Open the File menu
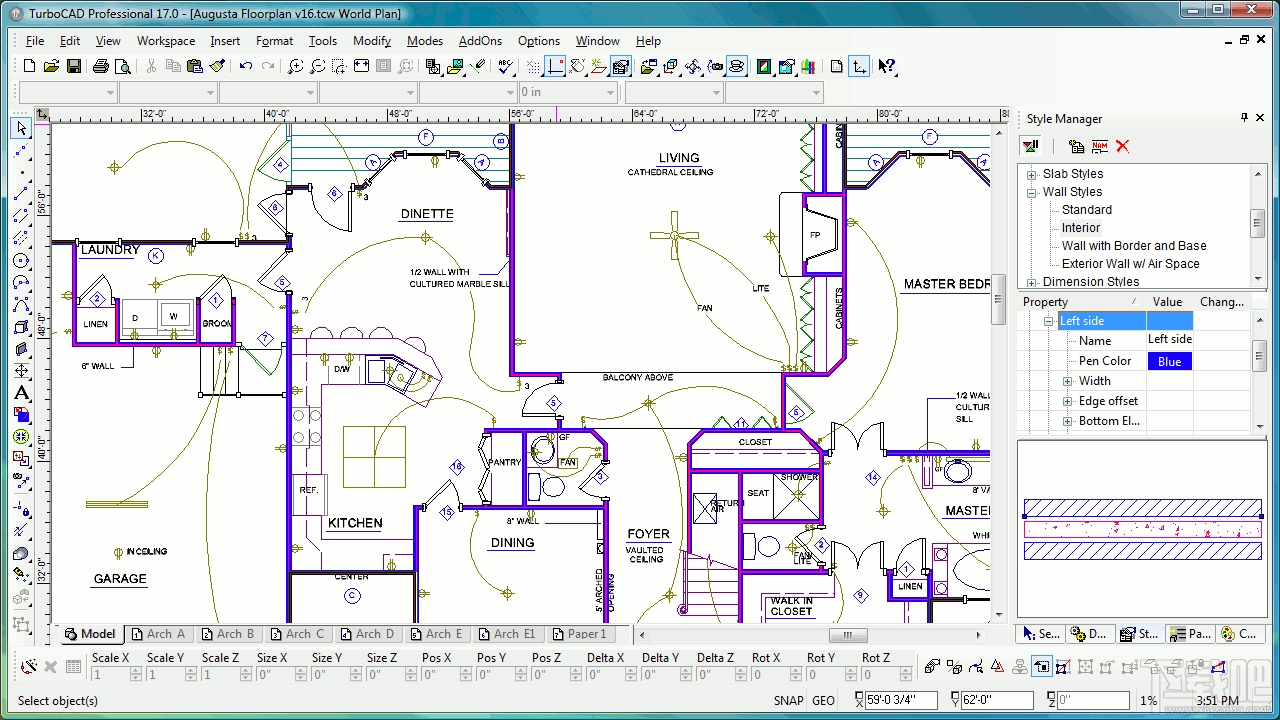Viewport: 1280px width, 720px height. [35, 41]
